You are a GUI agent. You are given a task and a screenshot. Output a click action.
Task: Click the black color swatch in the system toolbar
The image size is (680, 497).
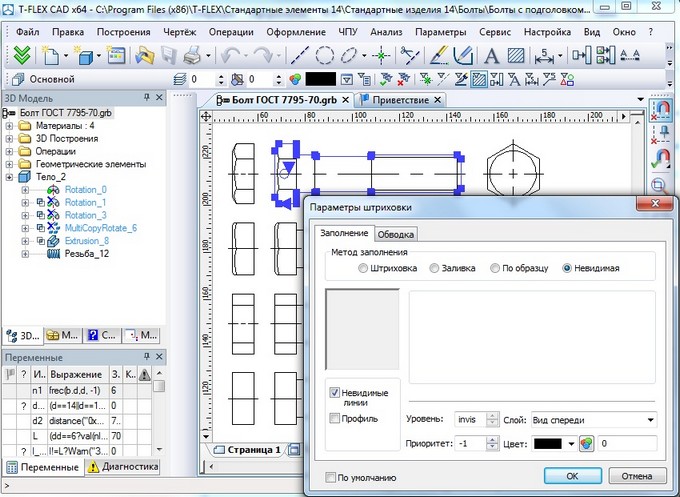coord(320,79)
